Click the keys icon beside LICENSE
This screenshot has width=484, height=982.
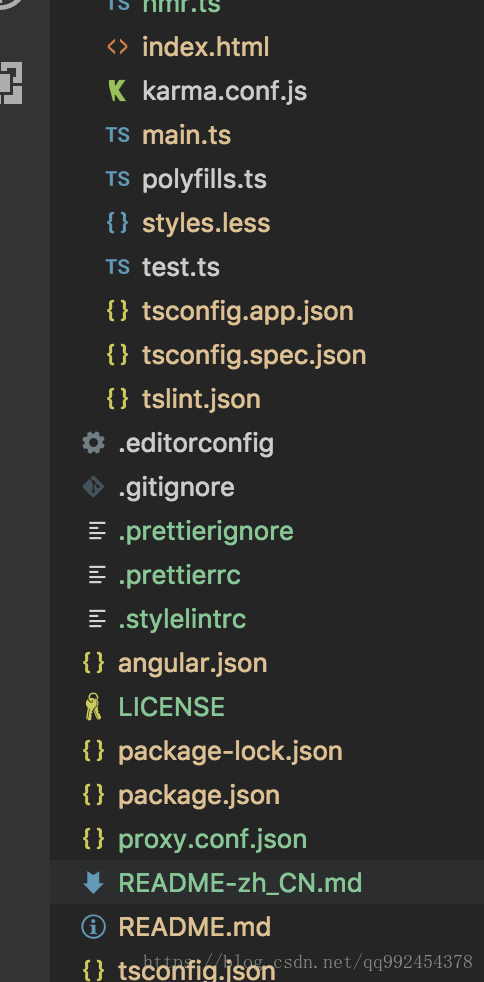pos(93,707)
